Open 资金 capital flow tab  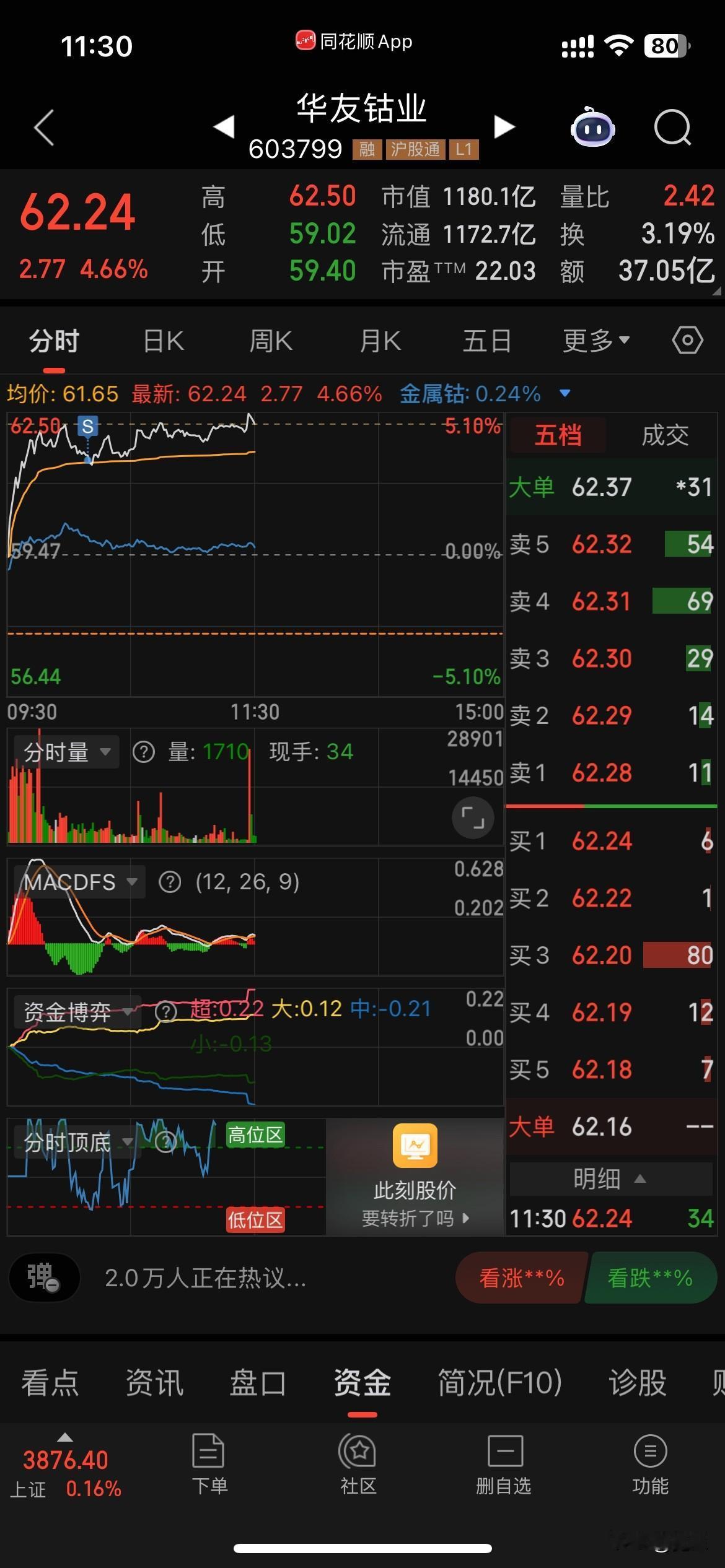click(x=362, y=1383)
